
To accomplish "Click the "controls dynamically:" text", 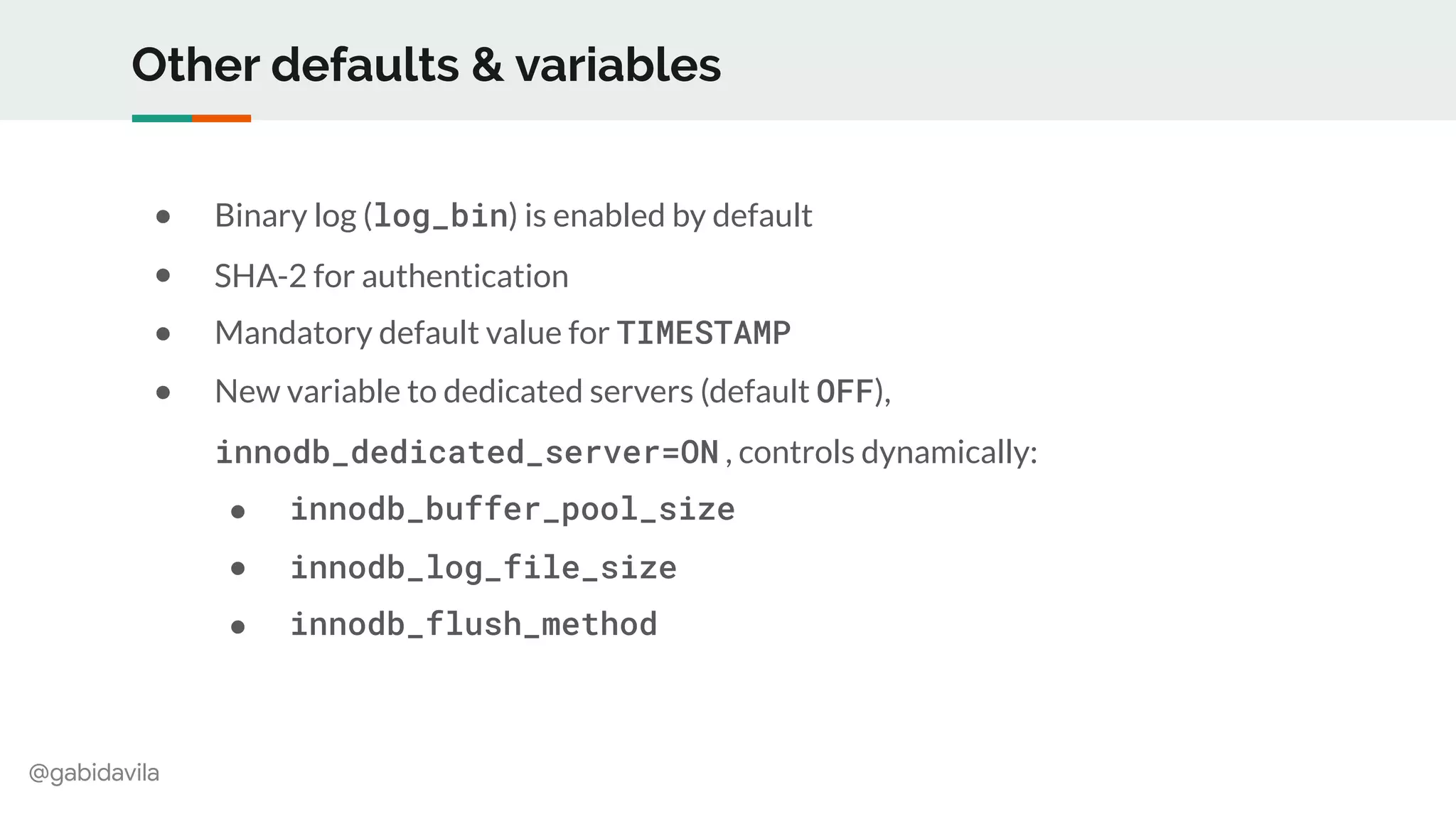I will 888,452.
